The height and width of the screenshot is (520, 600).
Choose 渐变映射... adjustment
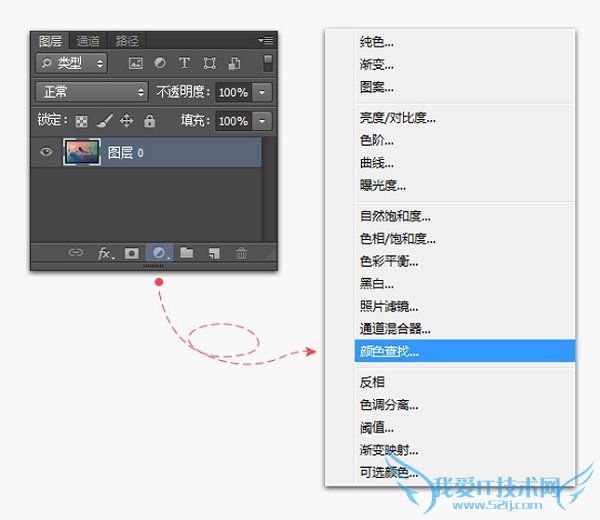click(x=465, y=450)
